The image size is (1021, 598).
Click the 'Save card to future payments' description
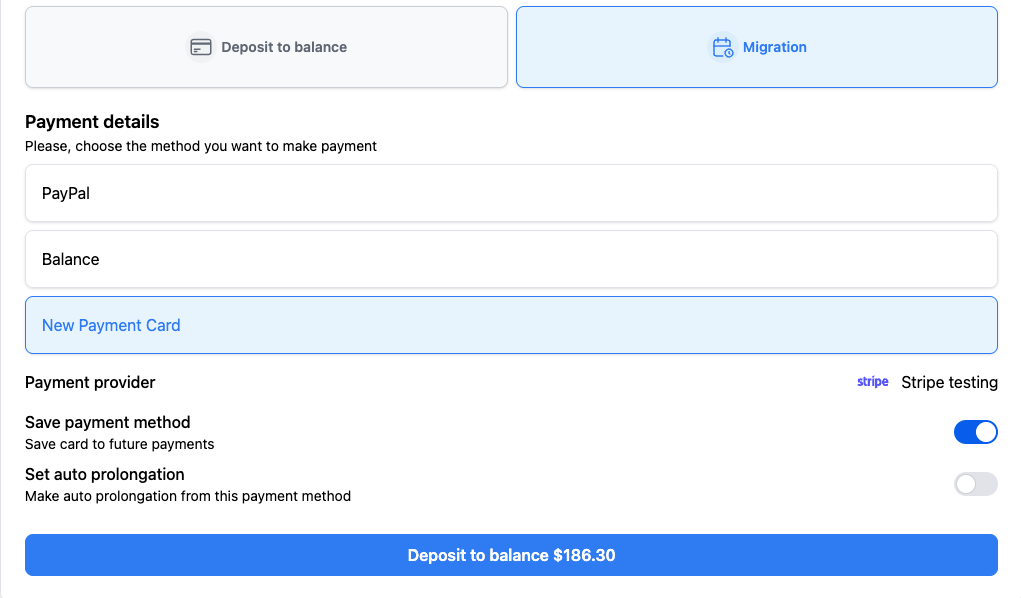(119, 444)
